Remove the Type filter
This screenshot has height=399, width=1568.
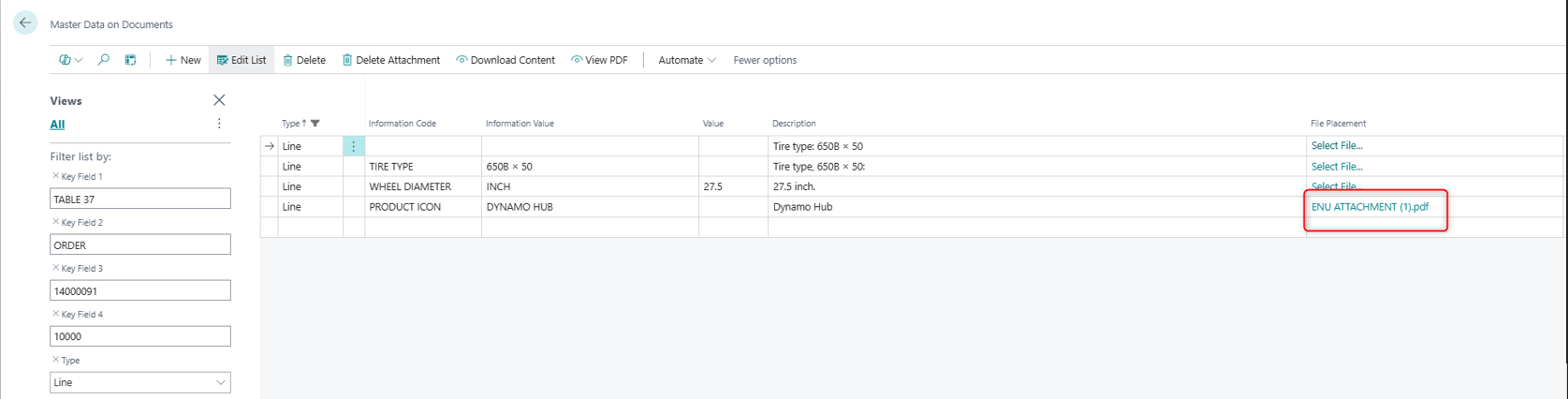[55, 360]
